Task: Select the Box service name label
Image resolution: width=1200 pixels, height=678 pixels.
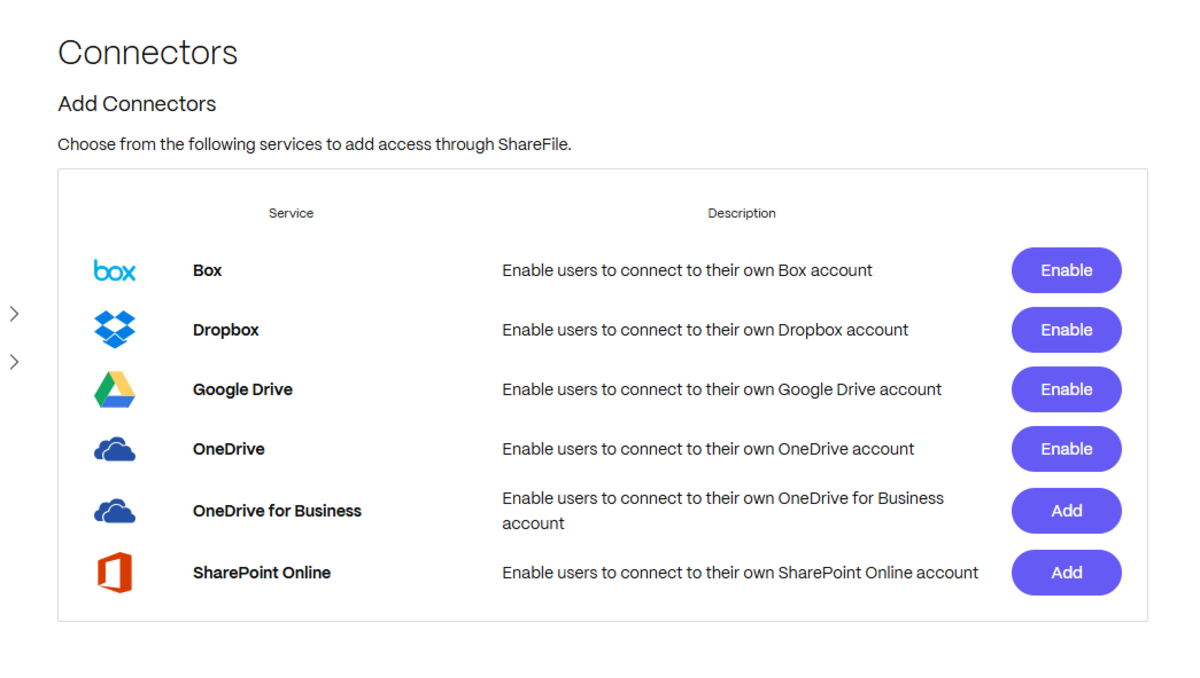Action: click(x=207, y=270)
